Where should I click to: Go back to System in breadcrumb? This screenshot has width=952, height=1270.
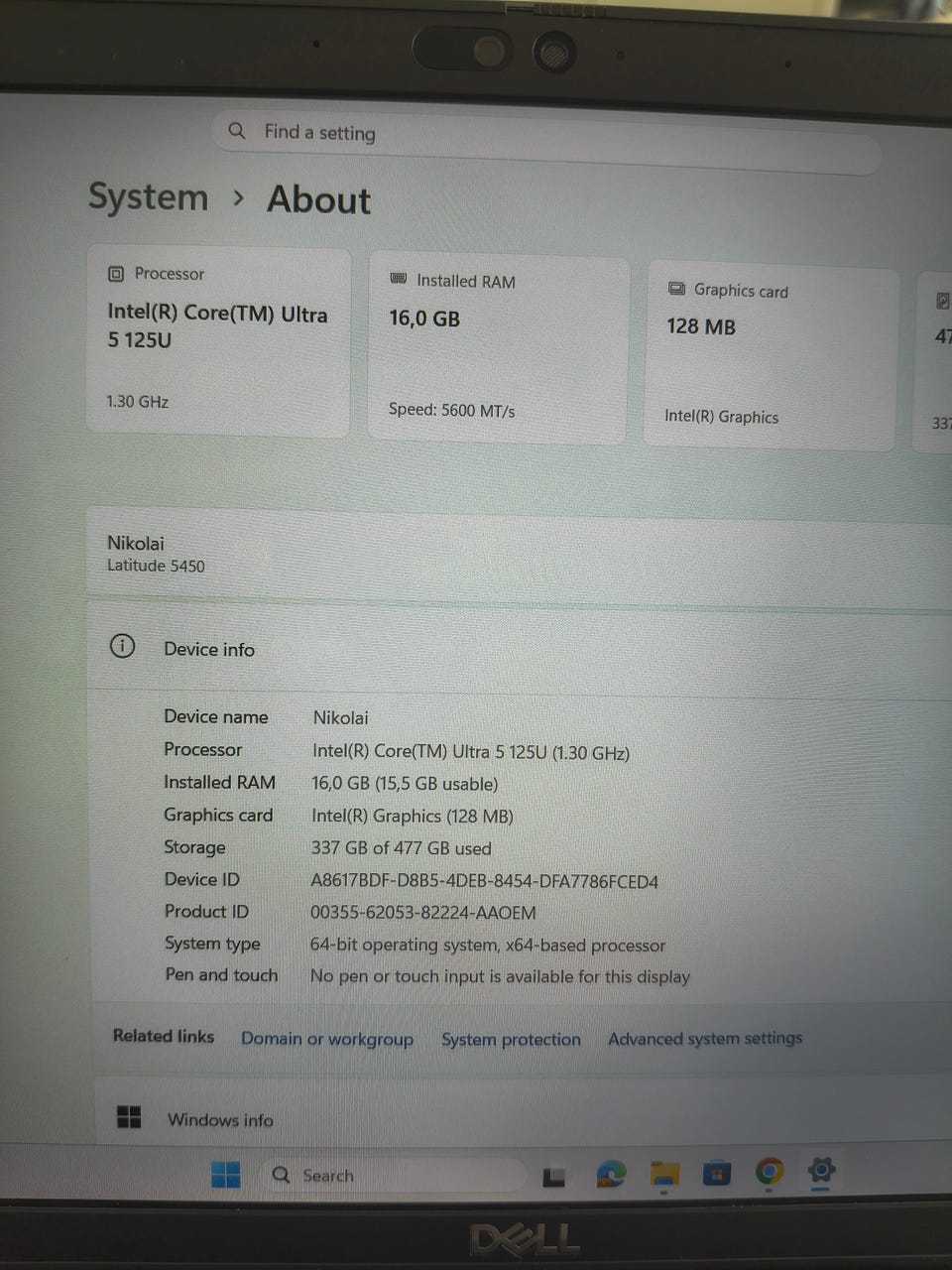[x=149, y=196]
